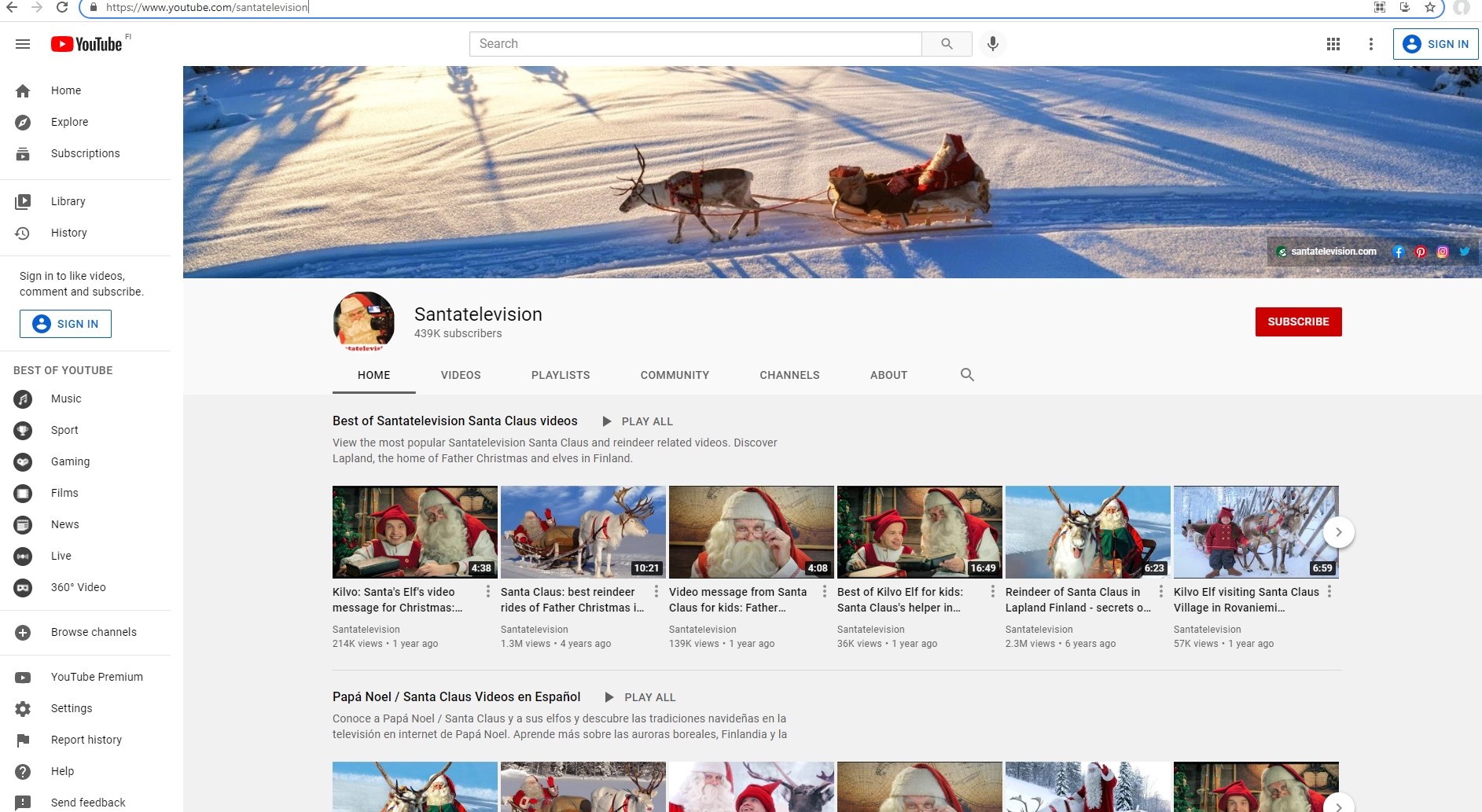
Task: Click the search magnifier button
Action: coord(947,44)
